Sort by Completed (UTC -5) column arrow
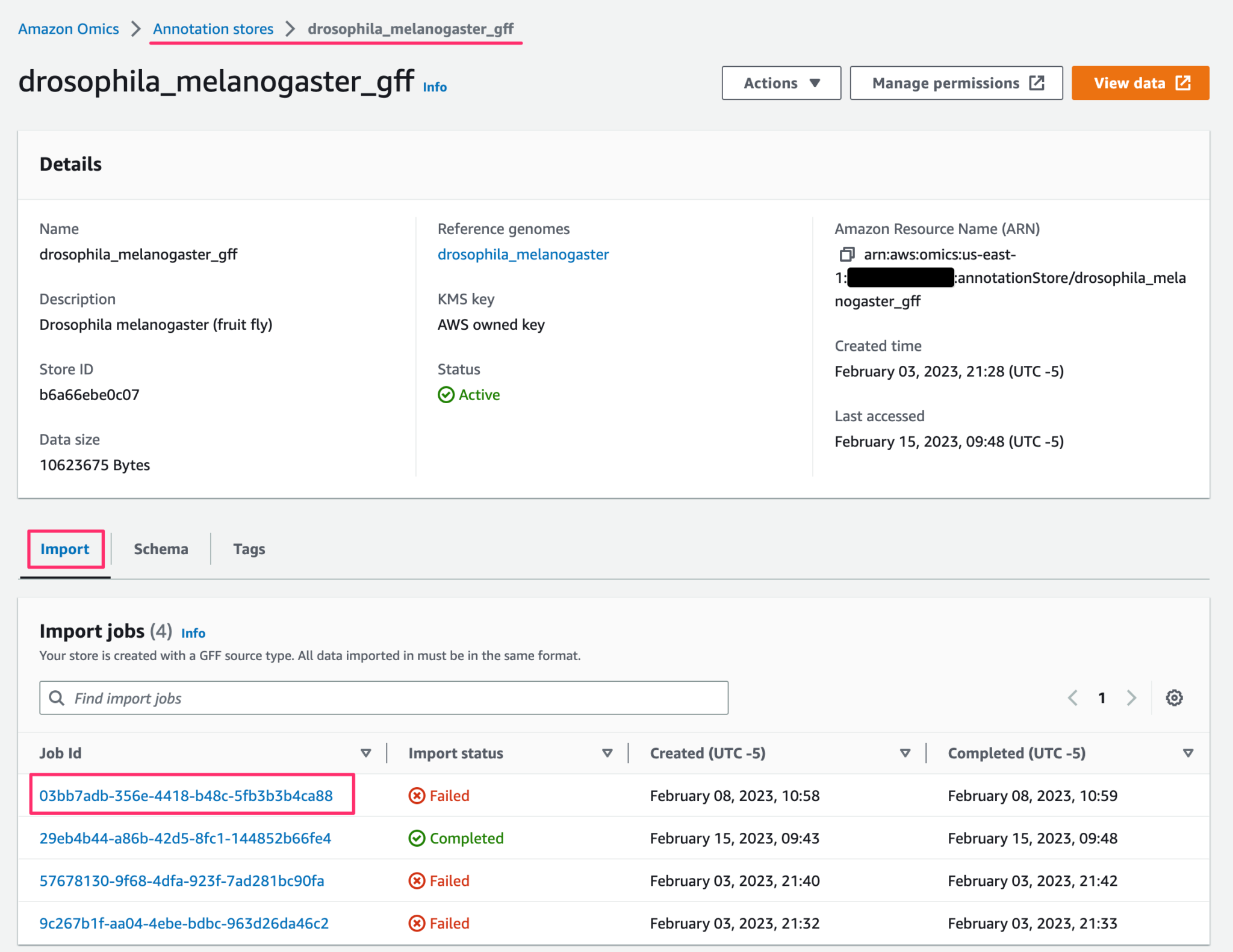This screenshot has width=1233, height=952. tap(1188, 753)
